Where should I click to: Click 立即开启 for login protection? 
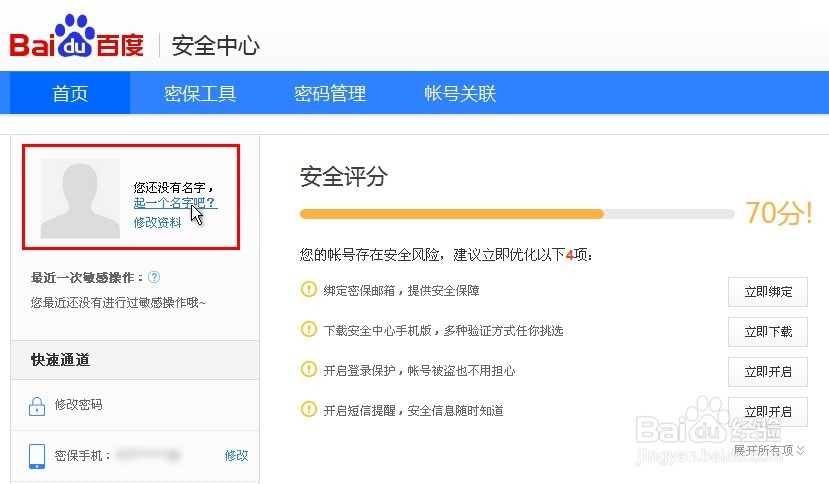point(767,372)
